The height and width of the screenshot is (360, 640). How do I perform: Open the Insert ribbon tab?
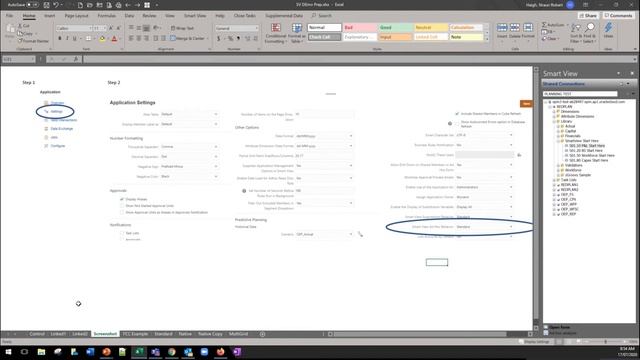coord(49,16)
